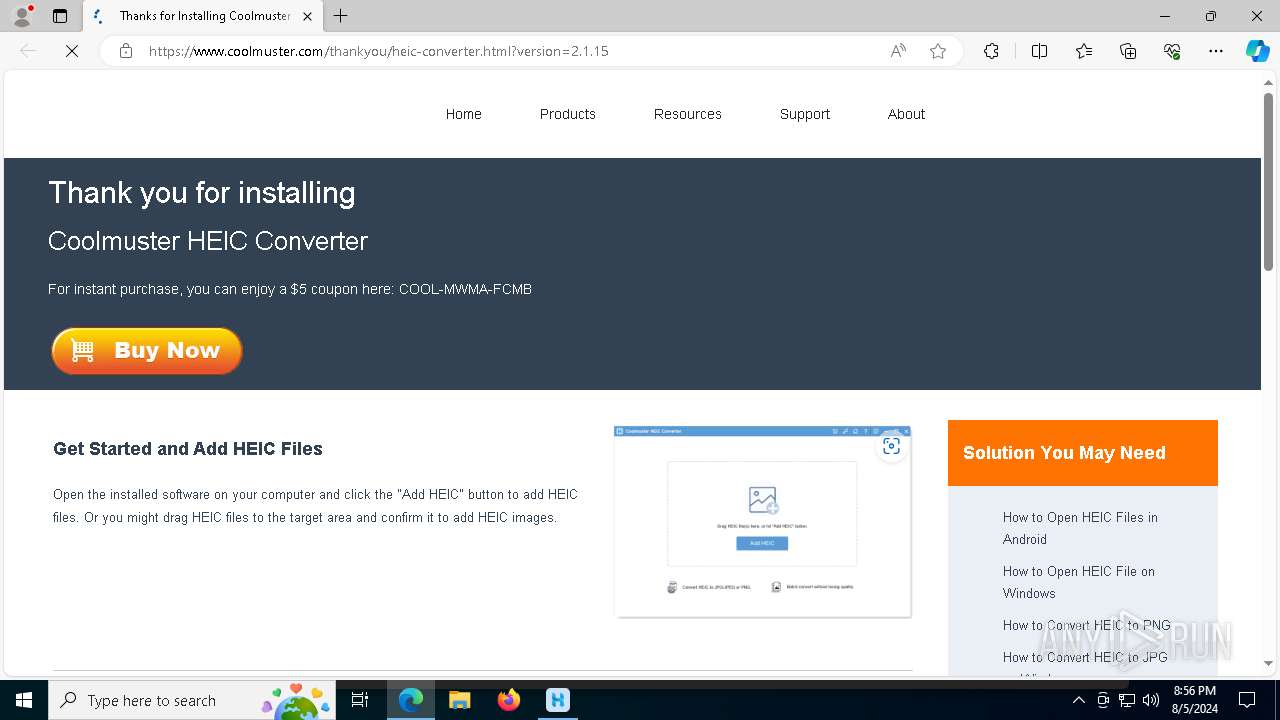Open the Support menu
The height and width of the screenshot is (720, 1280).
(805, 114)
